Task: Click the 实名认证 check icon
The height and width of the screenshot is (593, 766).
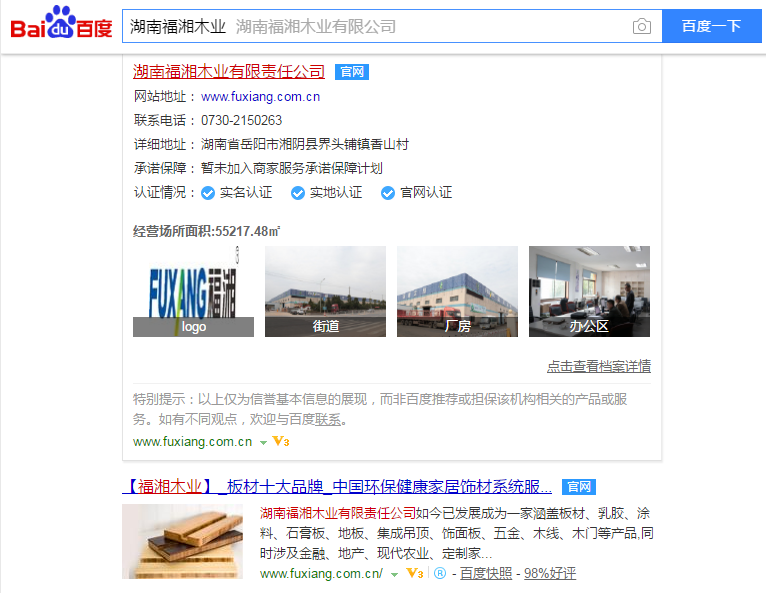Action: tap(208, 193)
